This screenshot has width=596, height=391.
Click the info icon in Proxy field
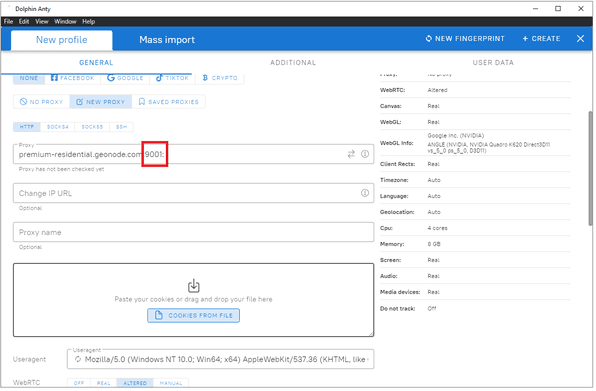(366, 154)
